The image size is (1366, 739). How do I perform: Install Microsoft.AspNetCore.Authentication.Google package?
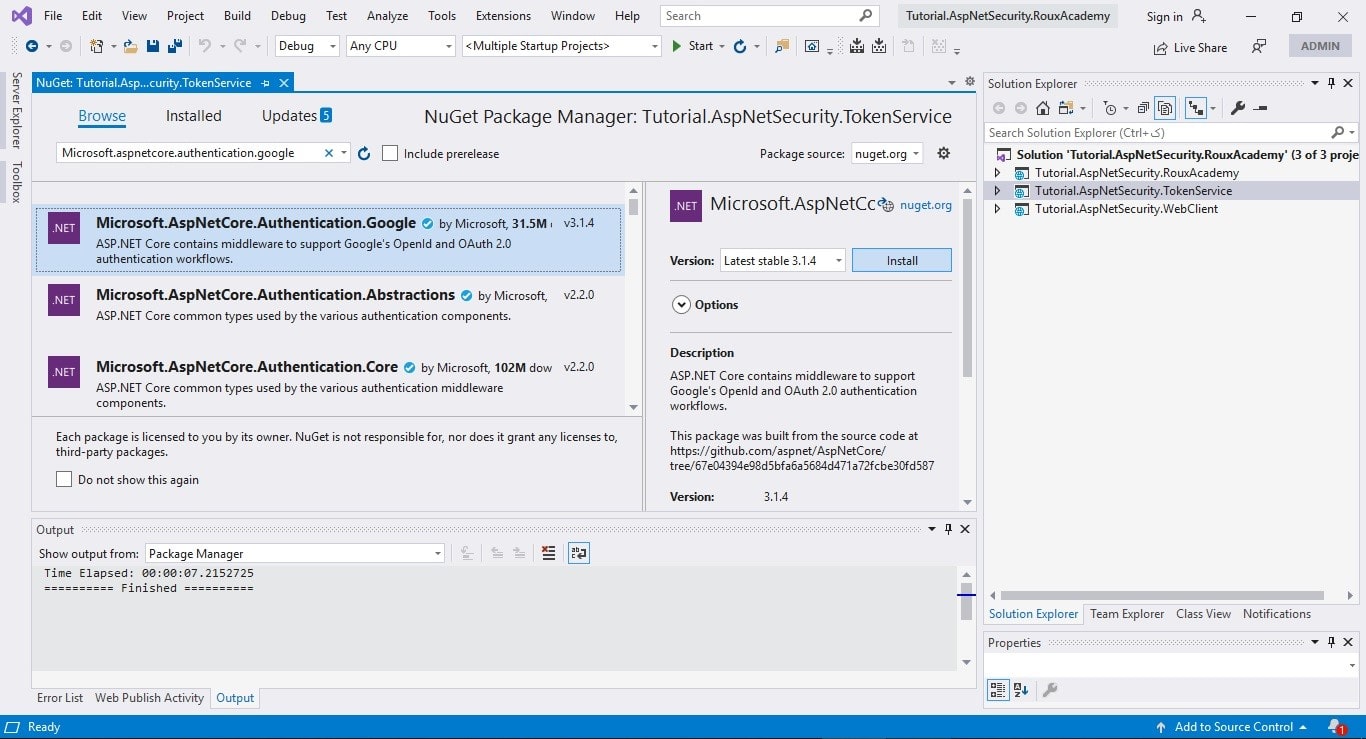point(900,260)
